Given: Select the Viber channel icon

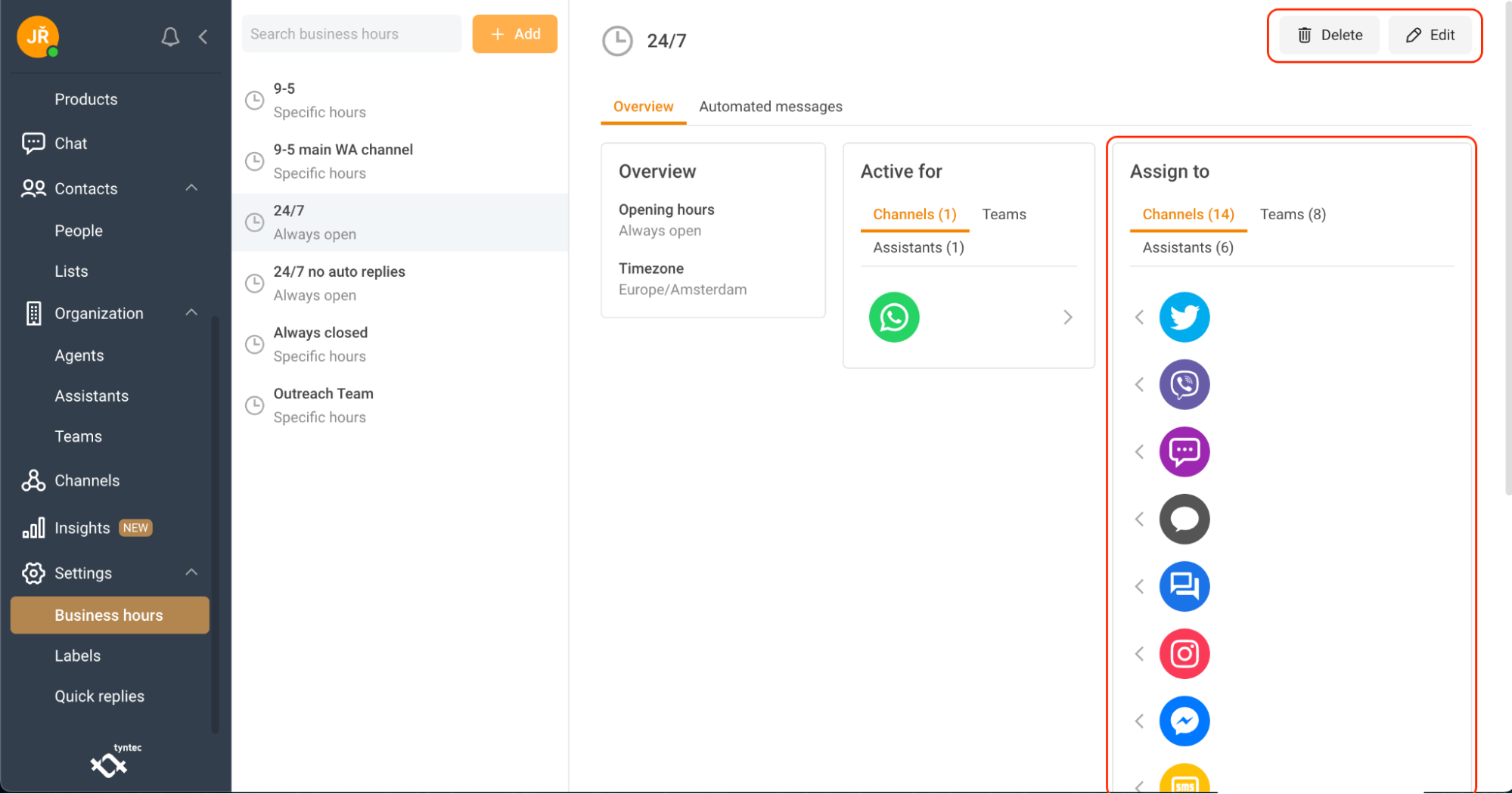Looking at the screenshot, I should click(1184, 384).
